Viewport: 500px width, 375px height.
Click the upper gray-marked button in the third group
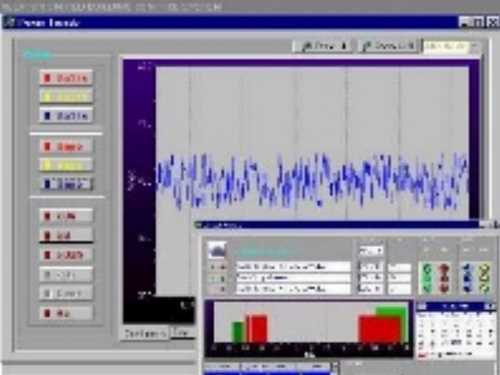[66, 275]
